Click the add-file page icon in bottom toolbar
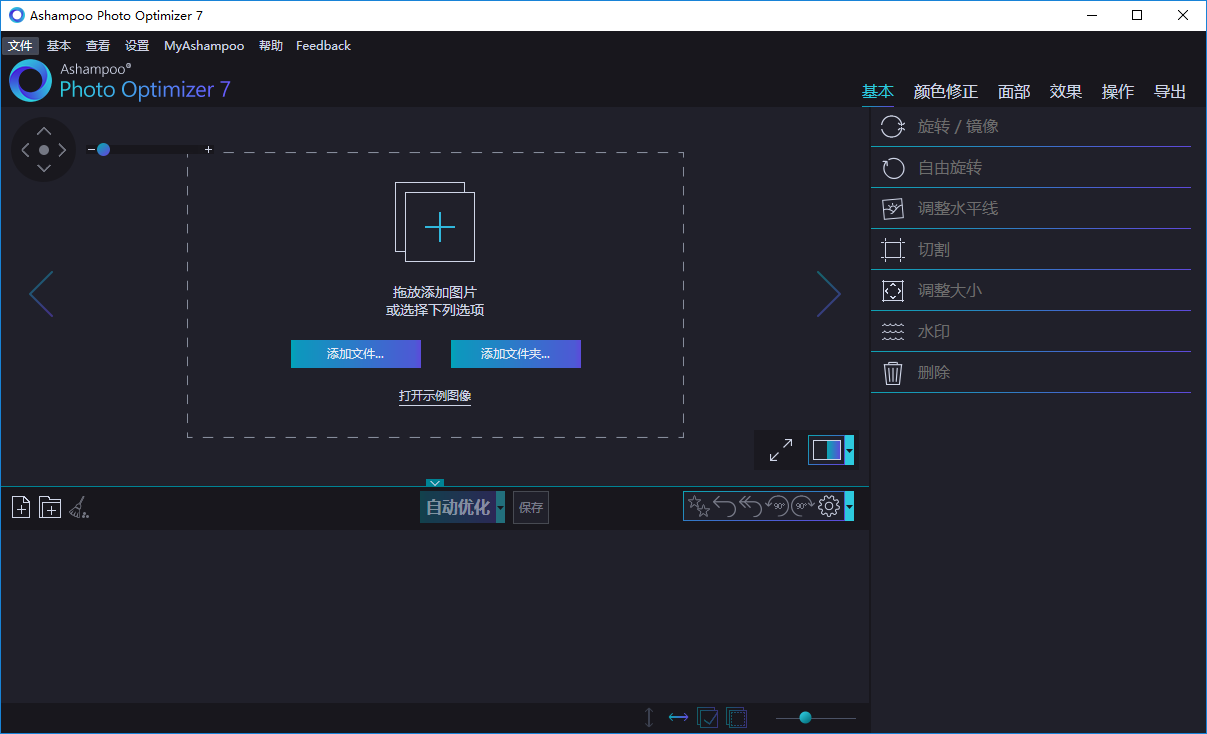1207x734 pixels. (21, 508)
